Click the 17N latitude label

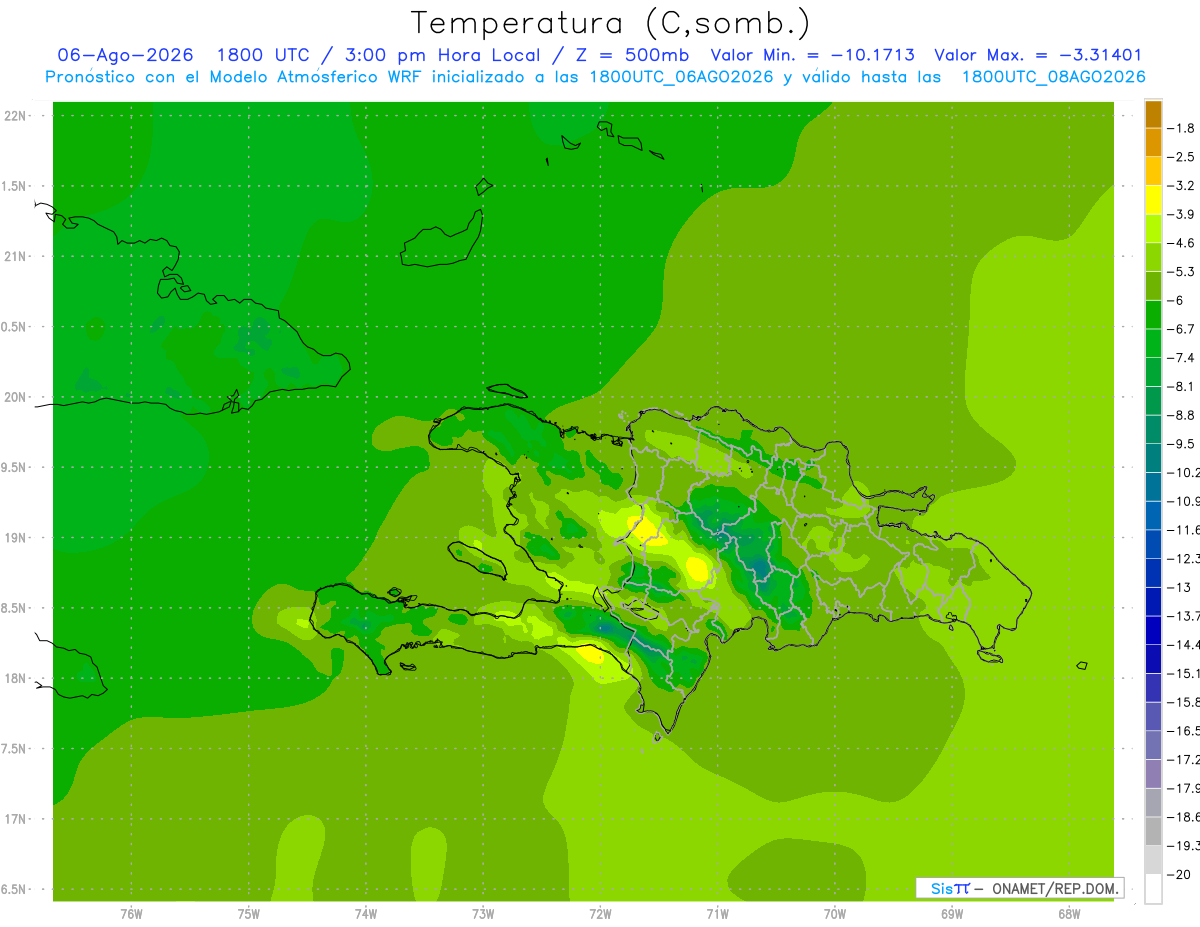pos(17,819)
